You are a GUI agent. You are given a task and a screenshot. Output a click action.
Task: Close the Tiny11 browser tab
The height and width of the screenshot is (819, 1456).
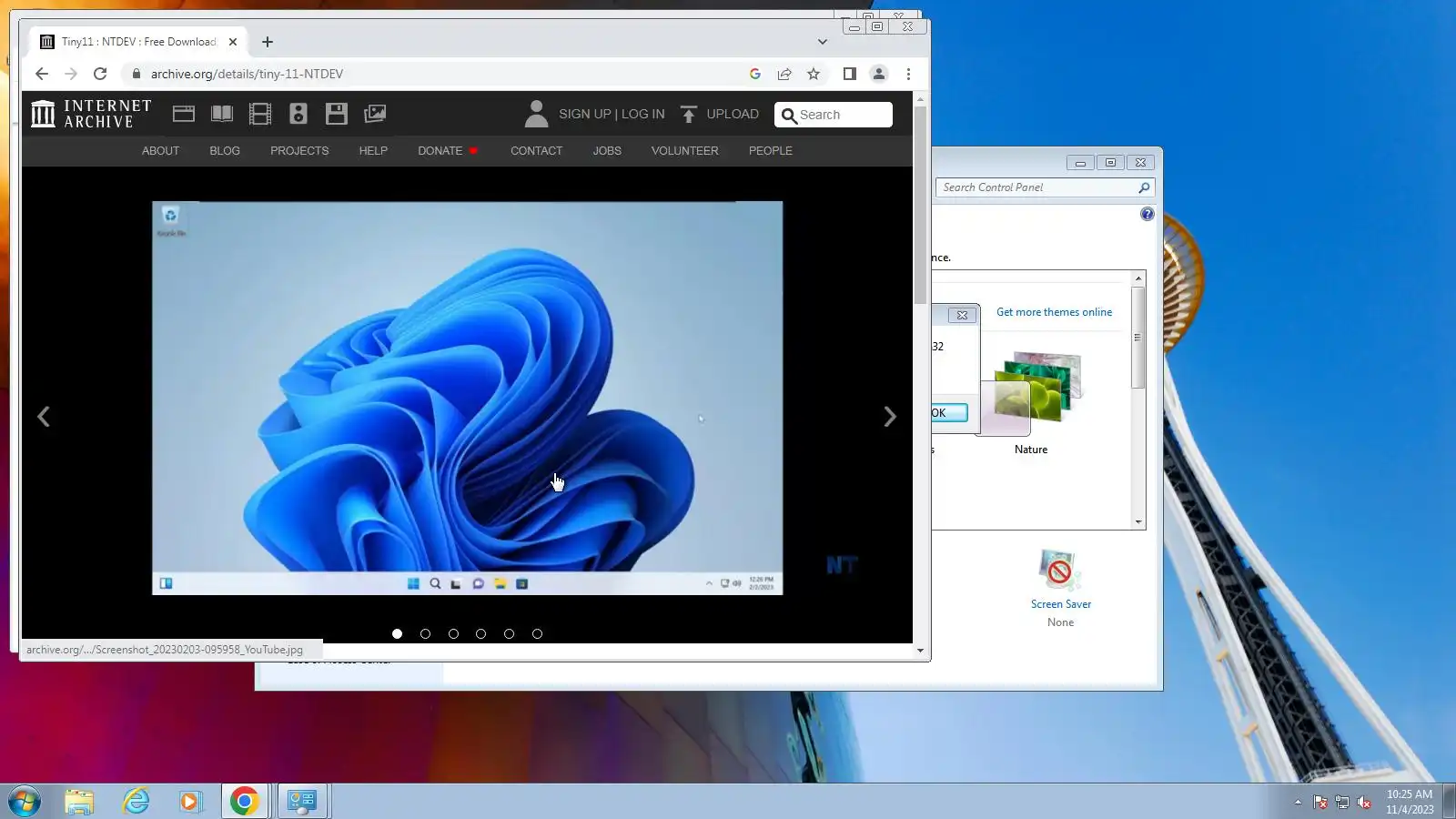point(233,42)
